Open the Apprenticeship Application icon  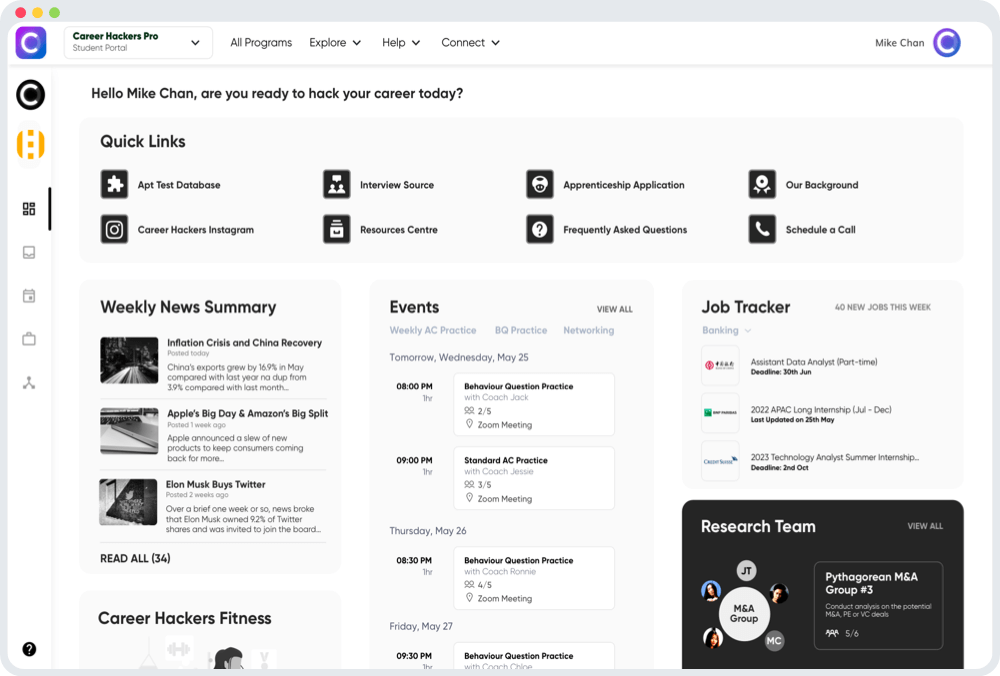coord(540,185)
